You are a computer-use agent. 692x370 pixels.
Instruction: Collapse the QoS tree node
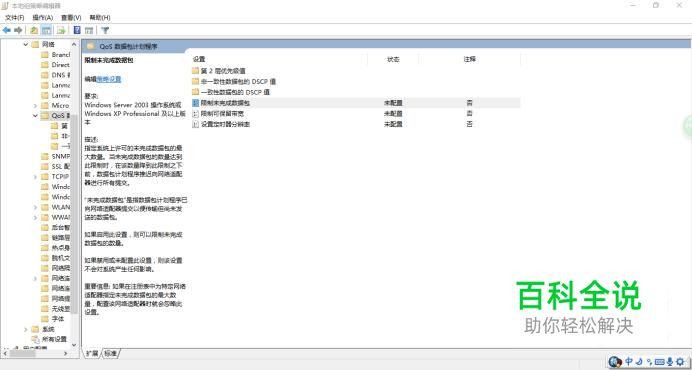coord(35,116)
